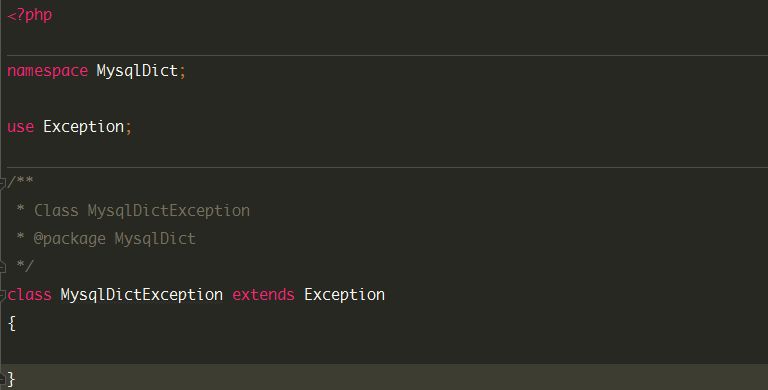Click the fold end marker beside */

click(2, 267)
